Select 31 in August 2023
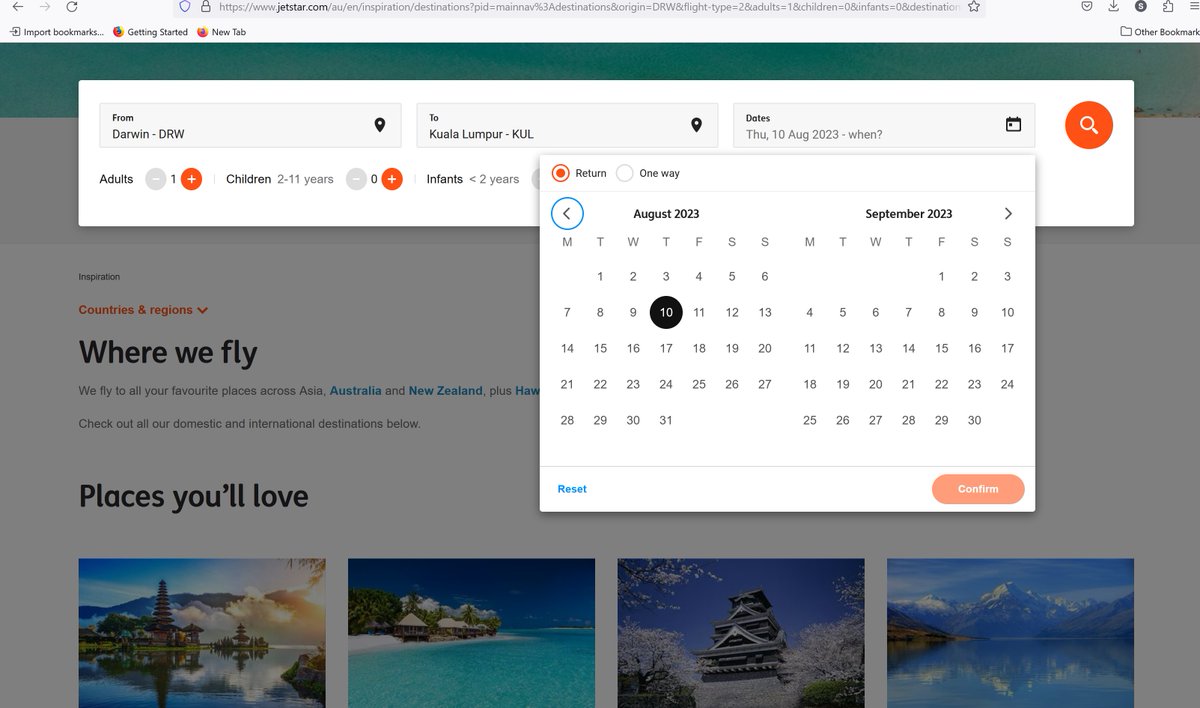 pyautogui.click(x=666, y=420)
